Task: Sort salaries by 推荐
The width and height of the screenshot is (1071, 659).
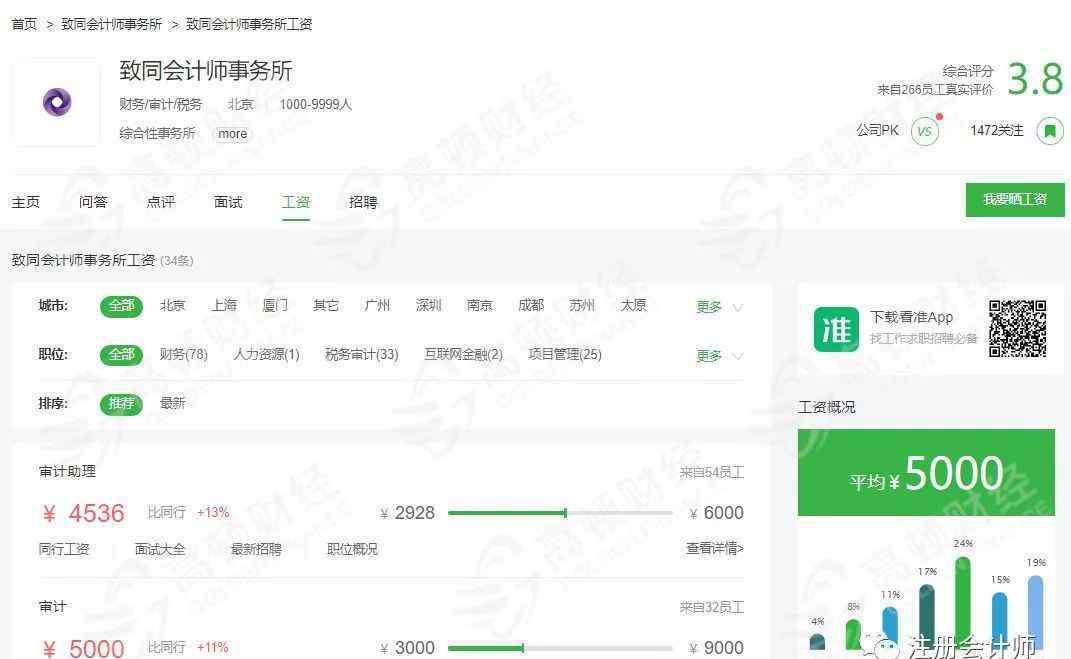Action: [x=122, y=404]
